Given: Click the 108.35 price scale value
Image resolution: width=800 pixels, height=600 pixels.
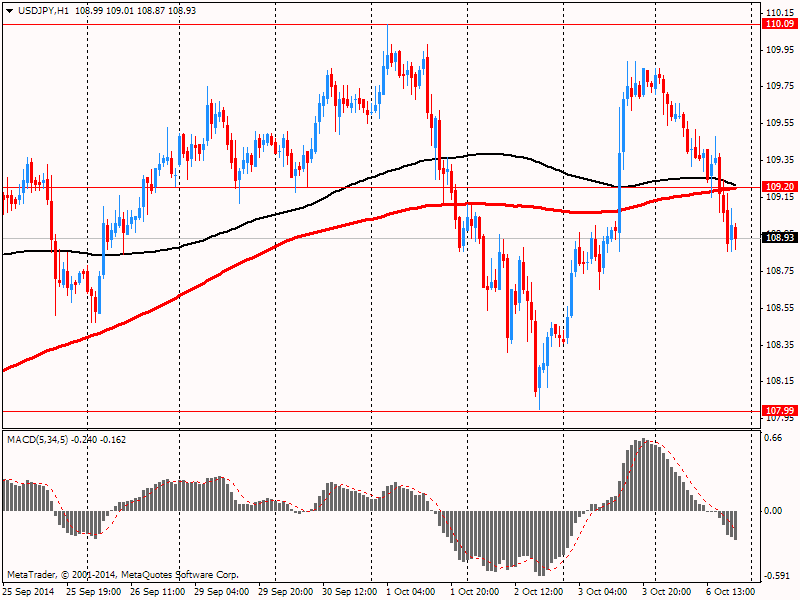Looking at the screenshot, I should click(780, 345).
